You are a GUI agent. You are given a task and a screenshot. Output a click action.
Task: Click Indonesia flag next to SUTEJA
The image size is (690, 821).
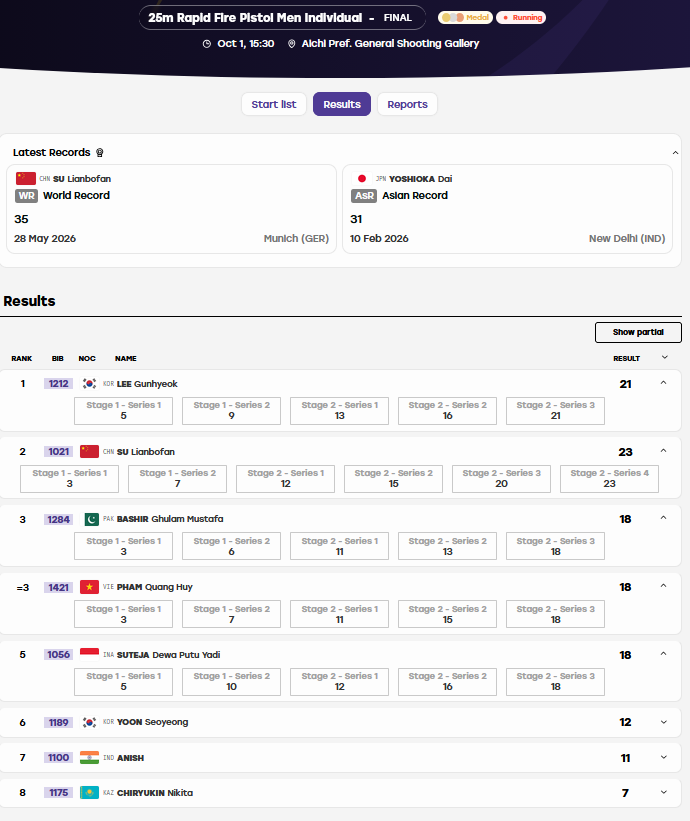click(89, 653)
